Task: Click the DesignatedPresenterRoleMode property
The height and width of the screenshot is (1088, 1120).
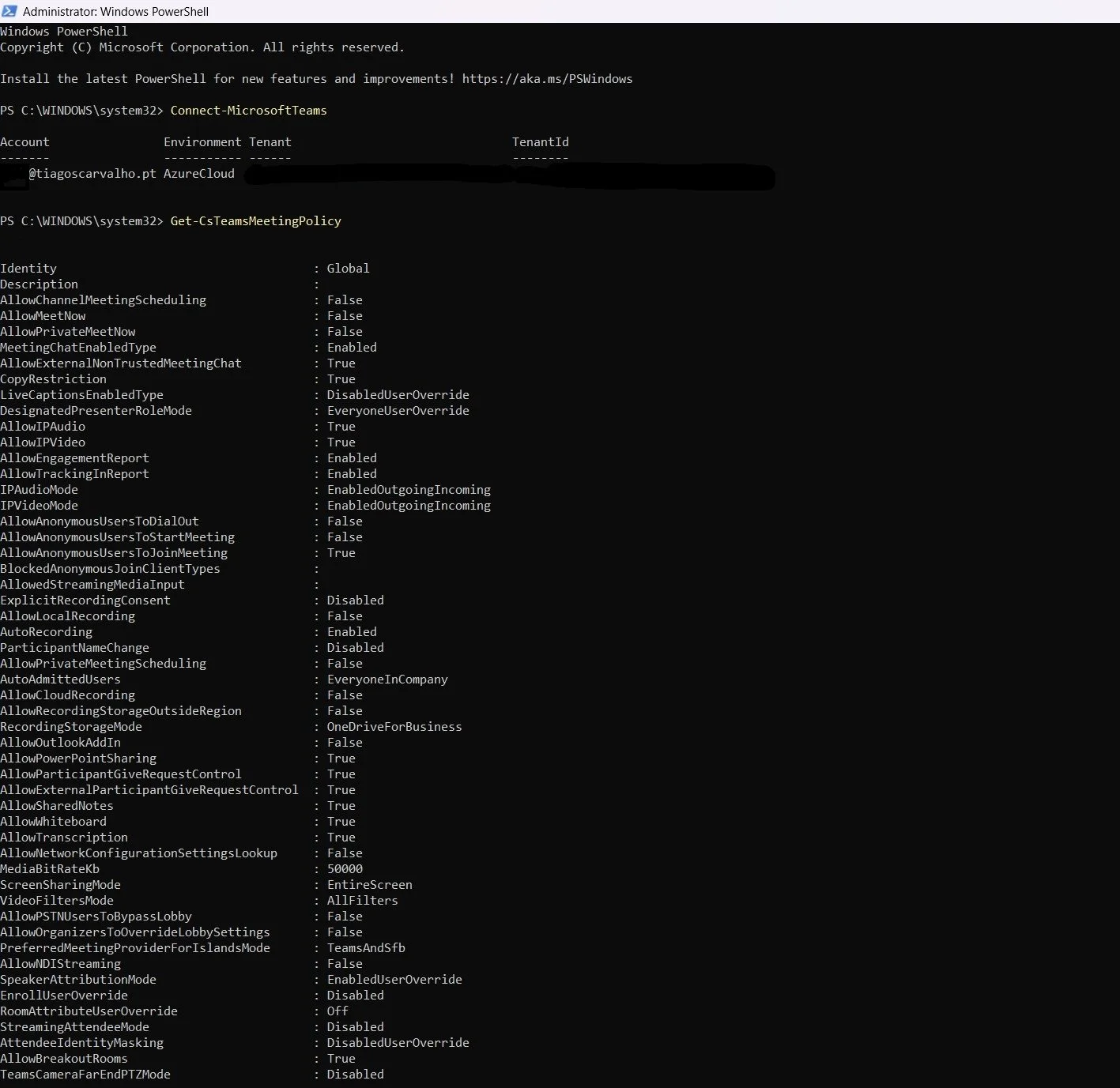Action: click(x=96, y=411)
